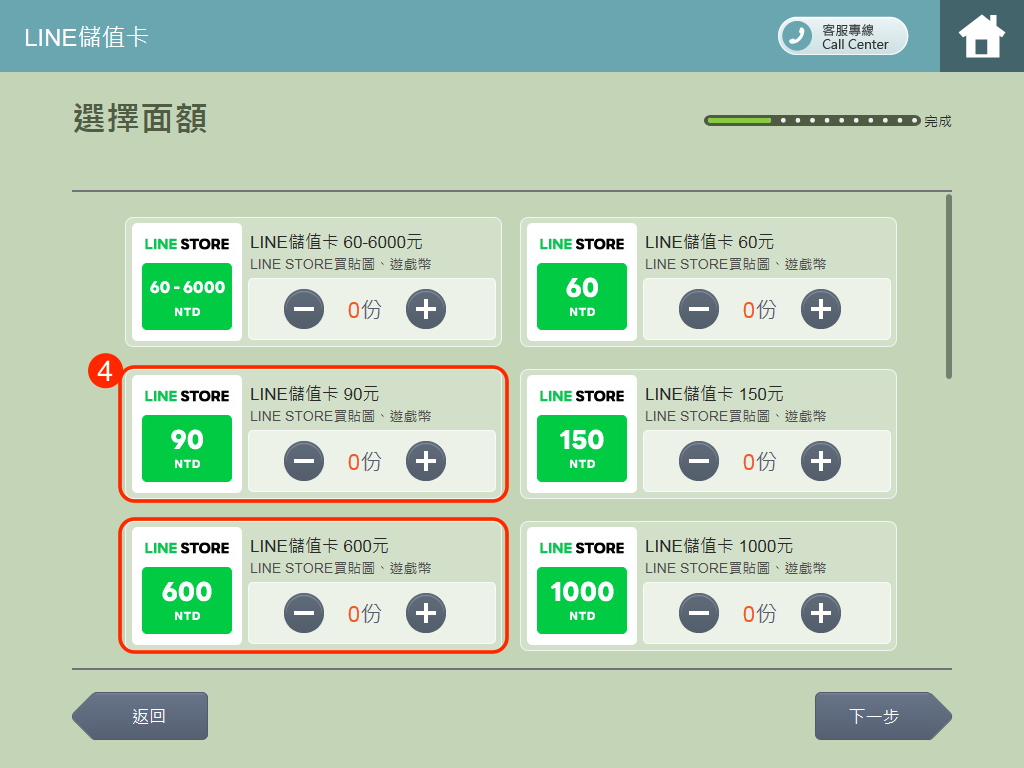
Task: Add one LINE儲值卡 600元 card
Action: (x=426, y=613)
